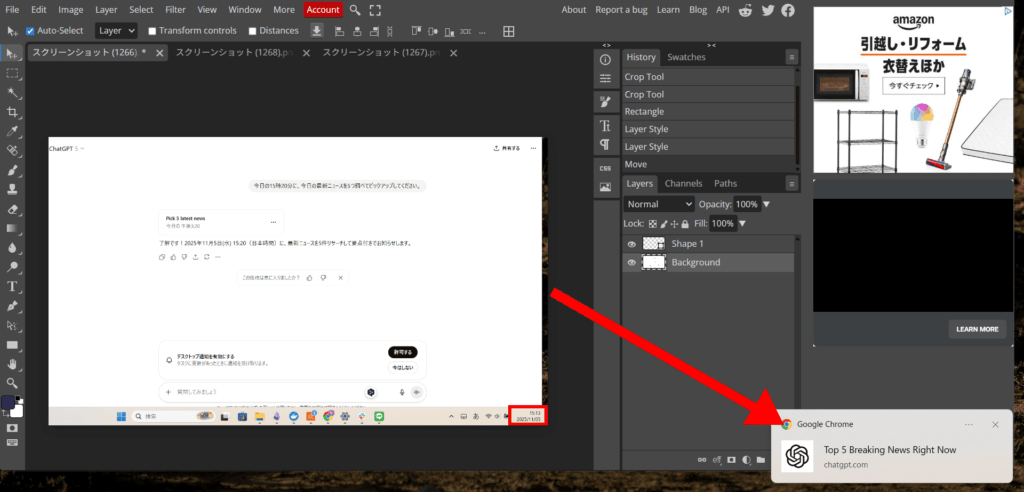This screenshot has height=492, width=1024.
Task: Select the Hand tool
Action: point(12,363)
